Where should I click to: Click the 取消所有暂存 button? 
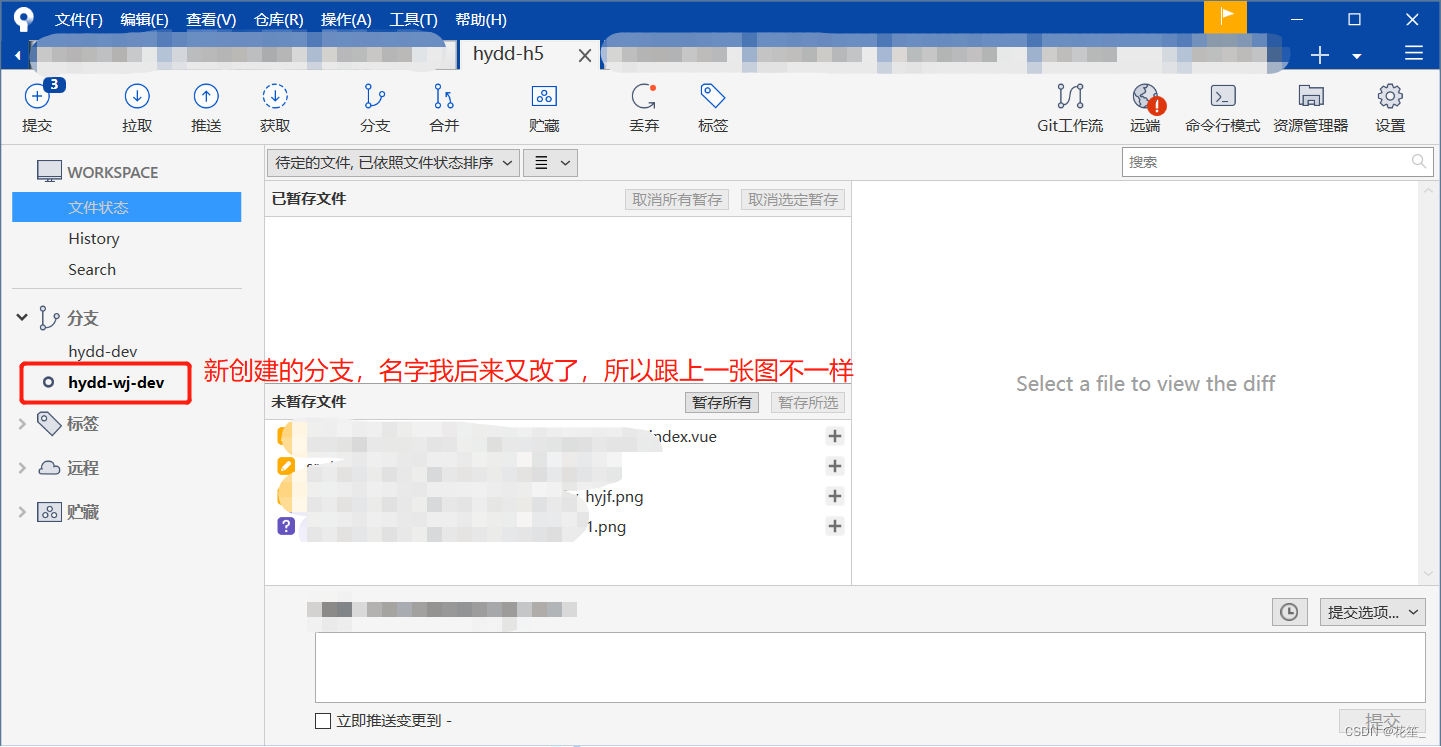[x=677, y=200]
